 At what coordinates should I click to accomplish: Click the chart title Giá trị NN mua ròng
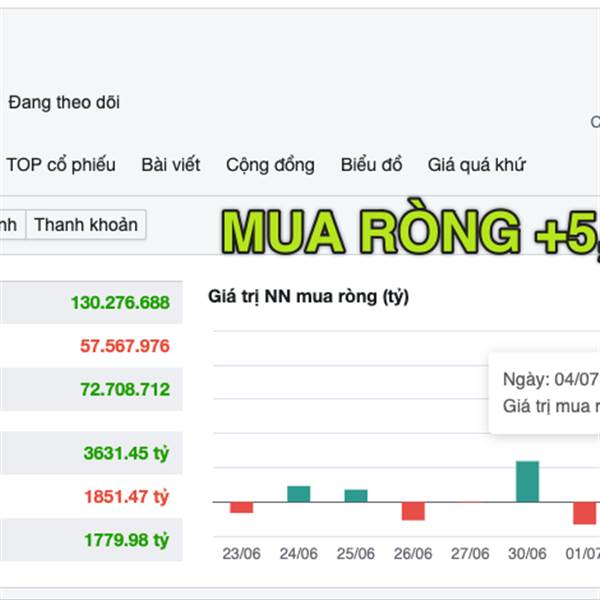308,297
